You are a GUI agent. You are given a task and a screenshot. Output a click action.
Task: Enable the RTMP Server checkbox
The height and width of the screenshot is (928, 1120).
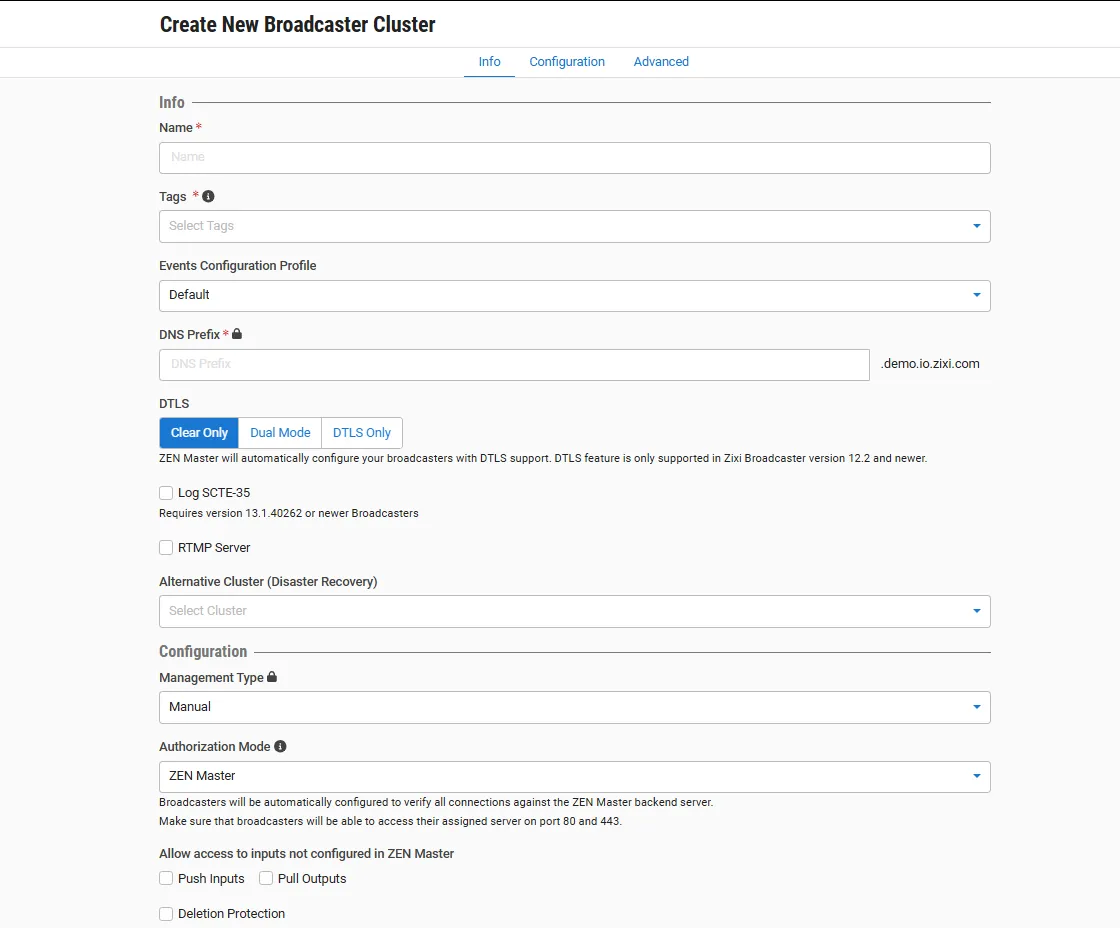tap(166, 548)
